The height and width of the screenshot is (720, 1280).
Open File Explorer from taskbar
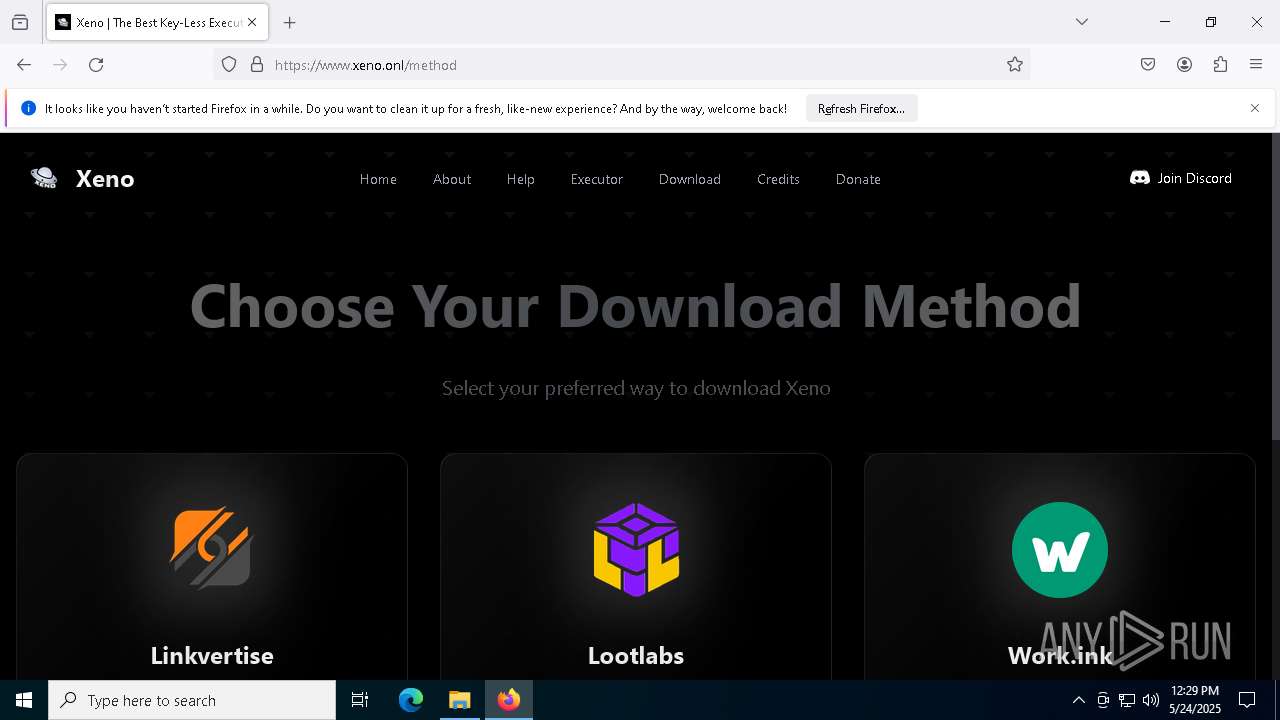459,700
